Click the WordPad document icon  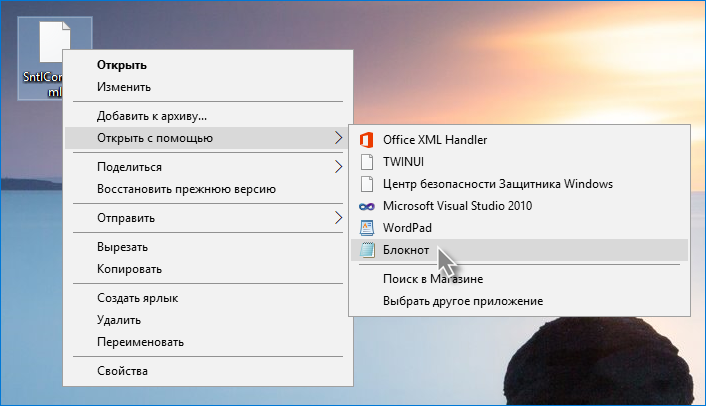(367, 228)
